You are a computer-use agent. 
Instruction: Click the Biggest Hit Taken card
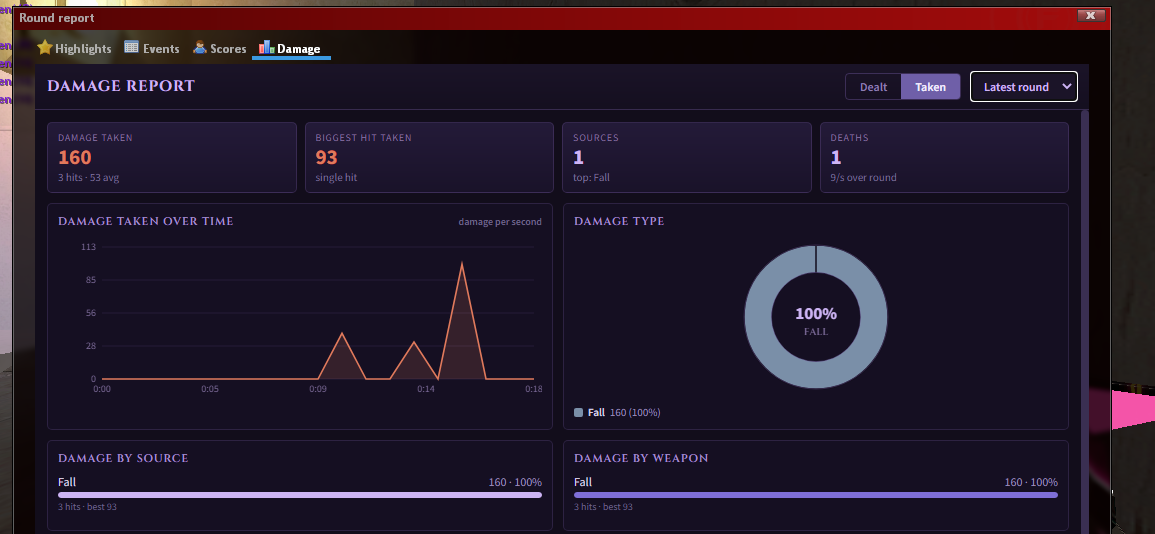tap(429, 158)
